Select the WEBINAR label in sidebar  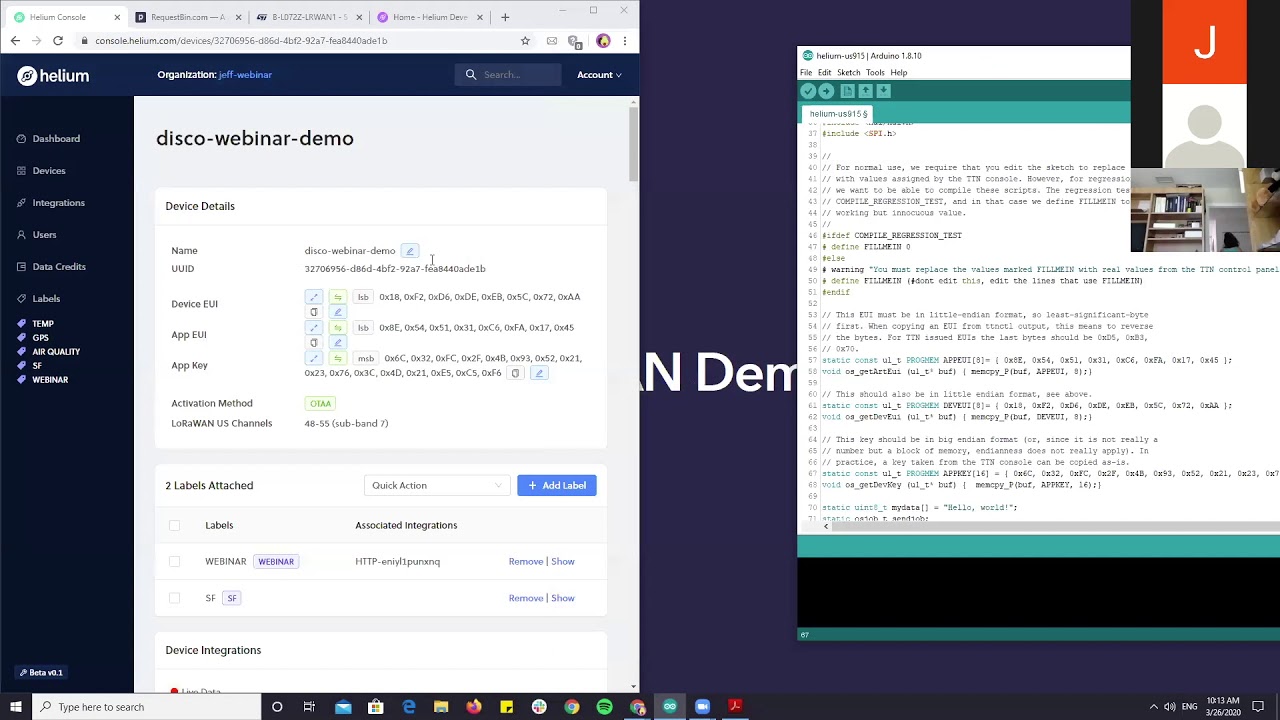[x=43, y=380]
